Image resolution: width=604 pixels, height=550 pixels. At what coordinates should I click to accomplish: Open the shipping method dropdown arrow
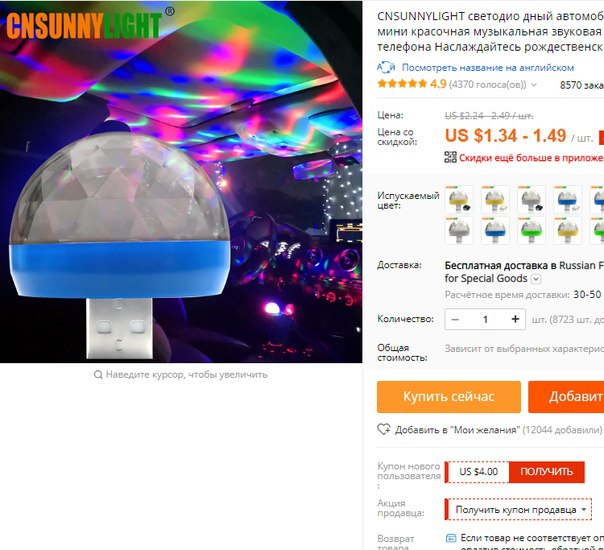click(x=536, y=279)
